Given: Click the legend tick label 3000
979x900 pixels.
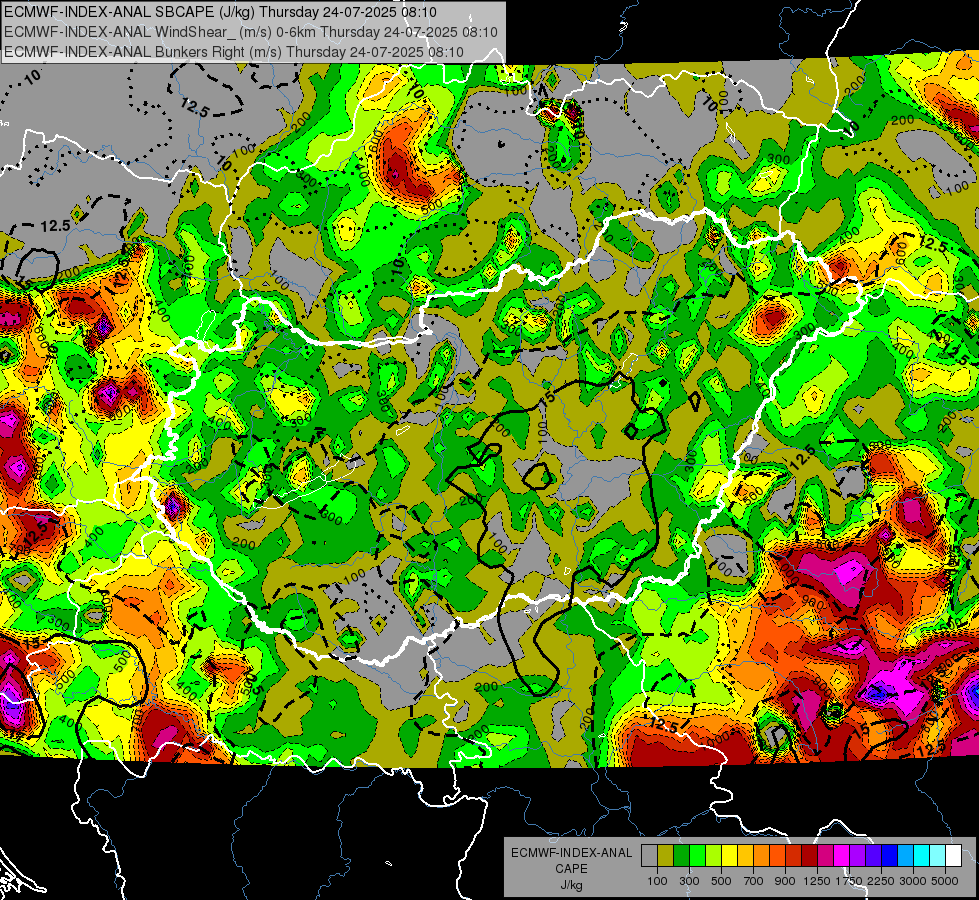Looking at the screenshot, I should point(913,881).
